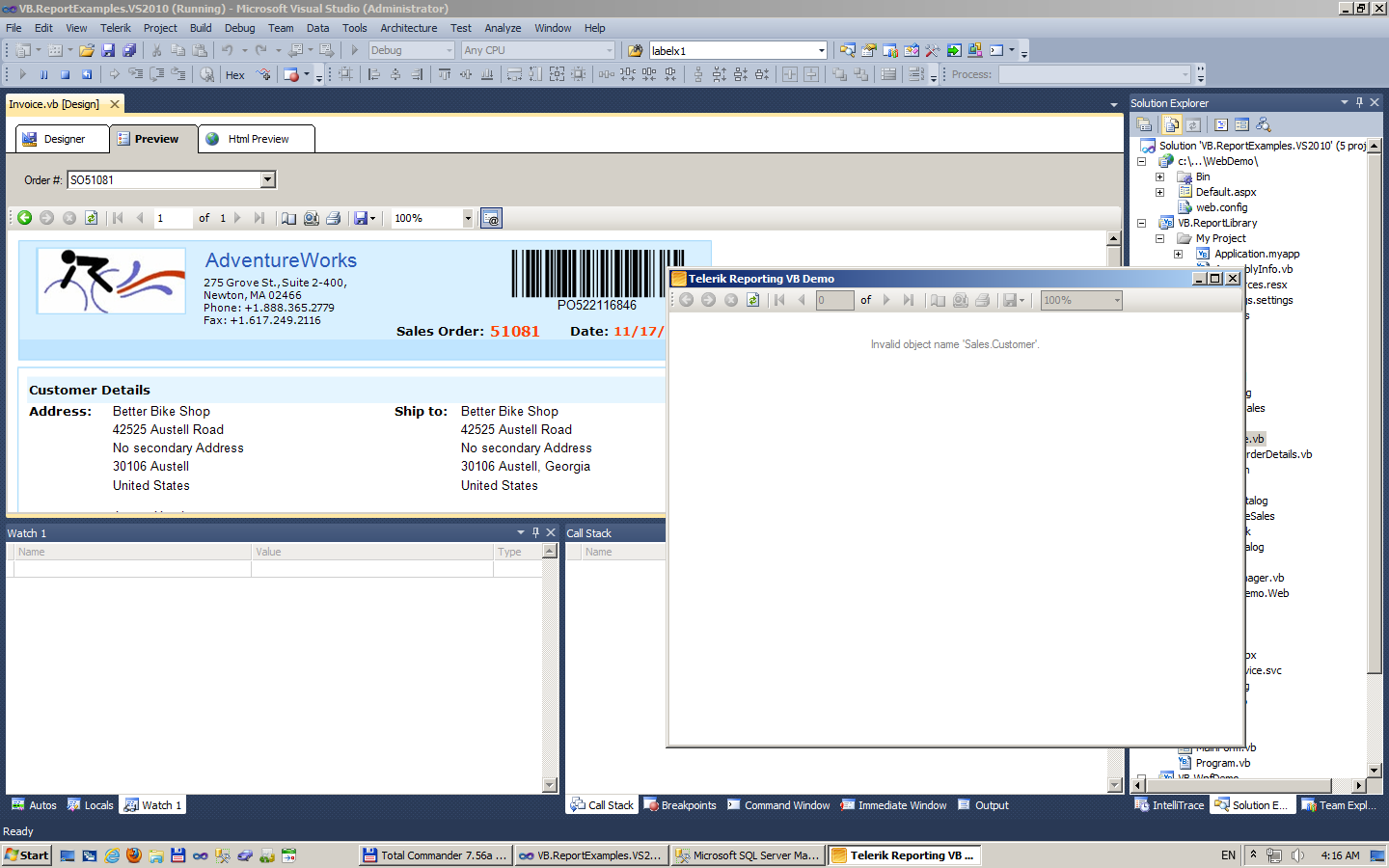1389x868 pixels.
Task: Toggle auto-hide pin on Solution Explorer
Action: pos(1359,102)
